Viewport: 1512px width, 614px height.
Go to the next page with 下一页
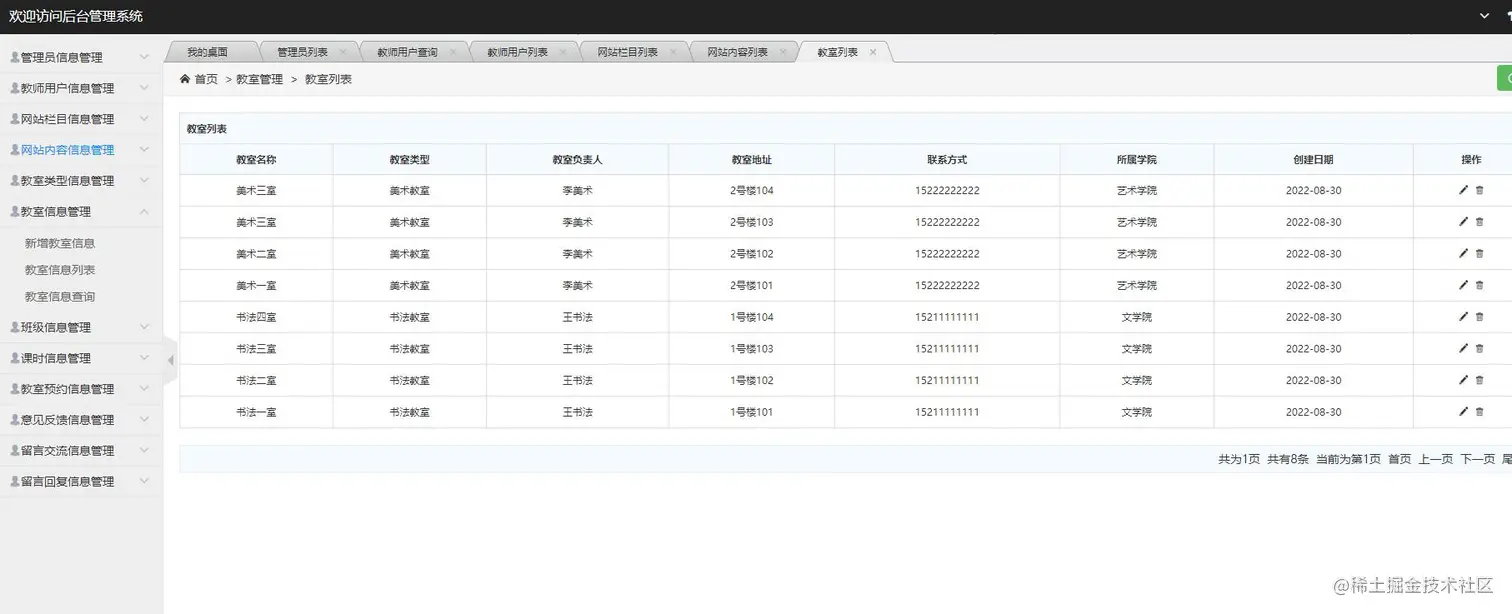pyautogui.click(x=1477, y=459)
